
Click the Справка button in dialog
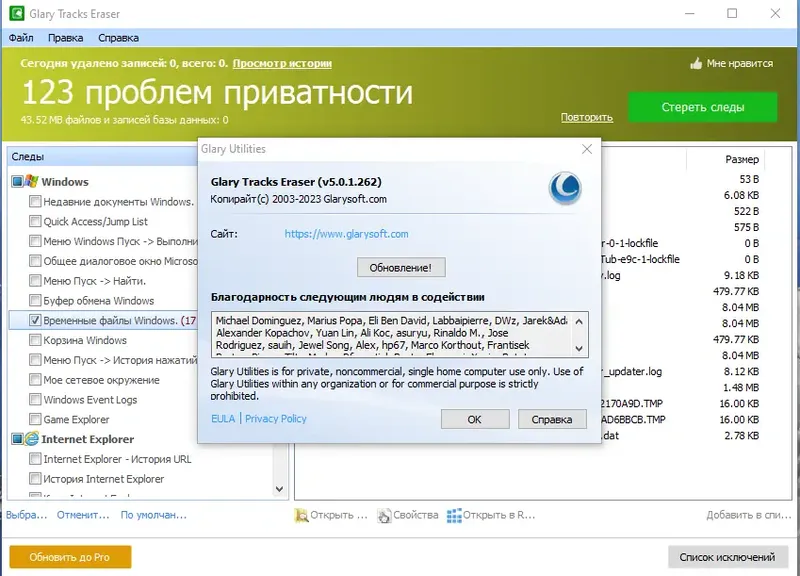tap(552, 419)
